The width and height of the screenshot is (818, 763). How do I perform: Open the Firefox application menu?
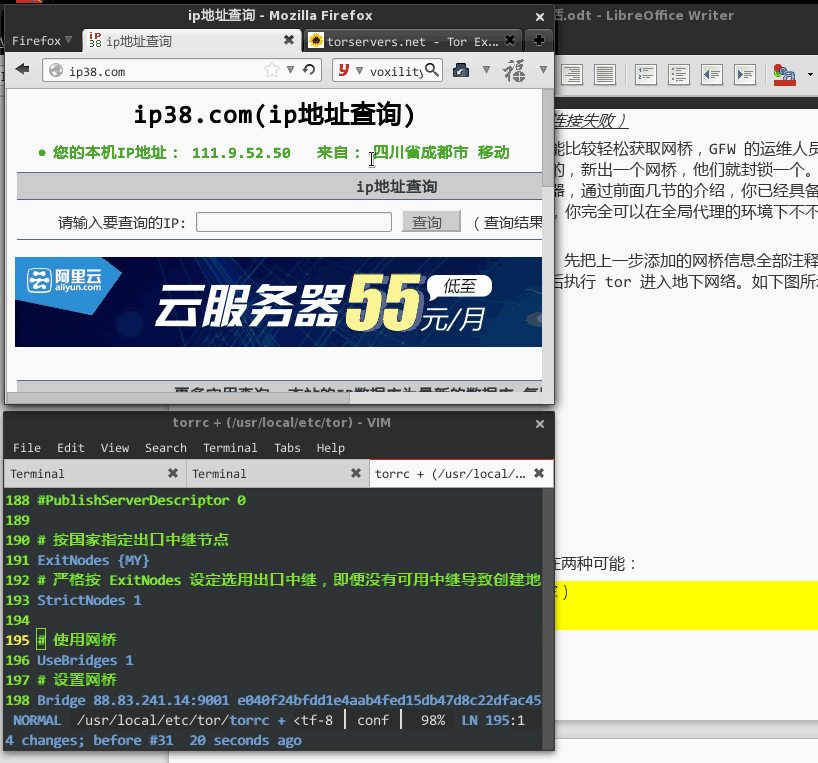[x=41, y=41]
